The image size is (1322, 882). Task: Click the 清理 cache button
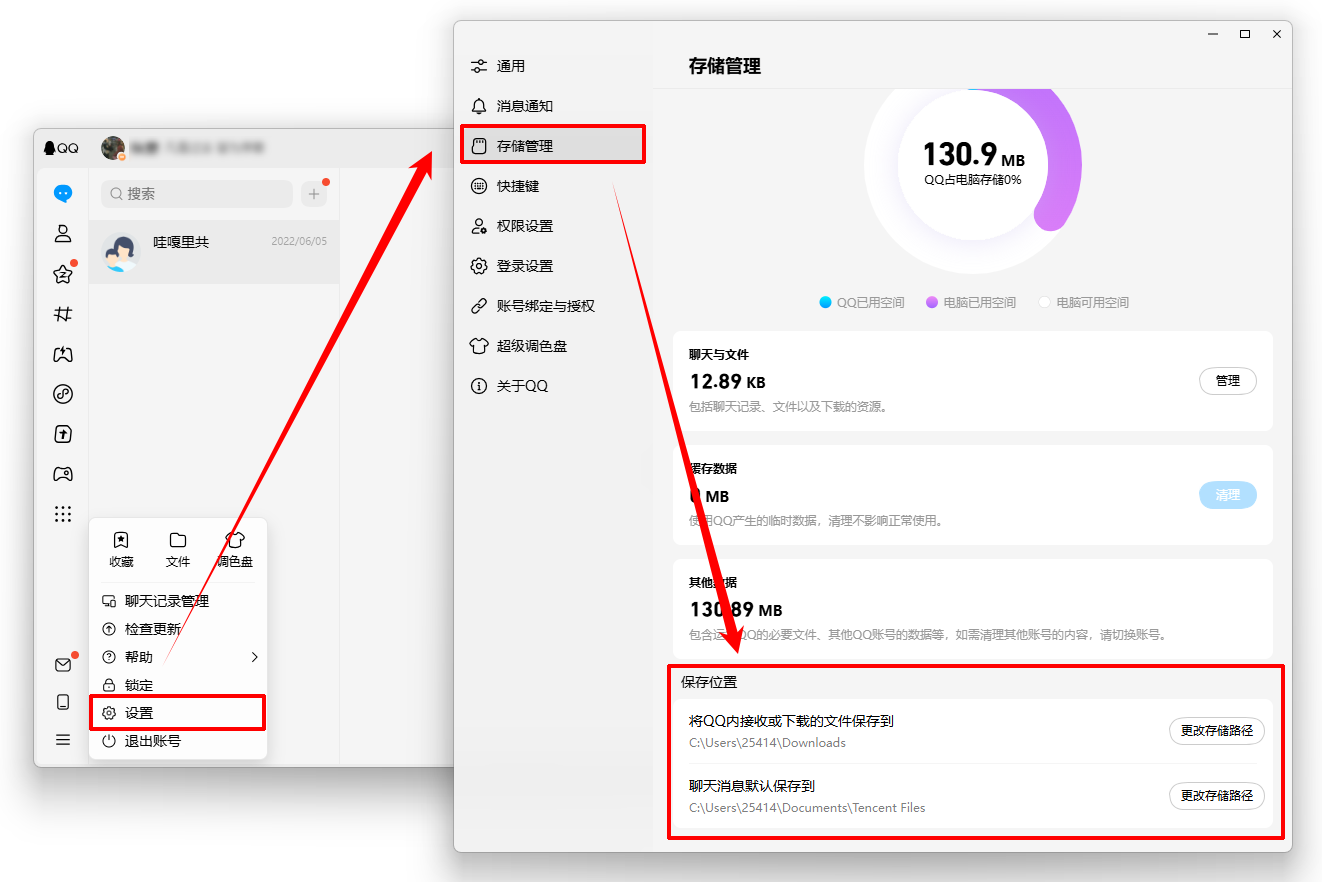[x=1227, y=495]
